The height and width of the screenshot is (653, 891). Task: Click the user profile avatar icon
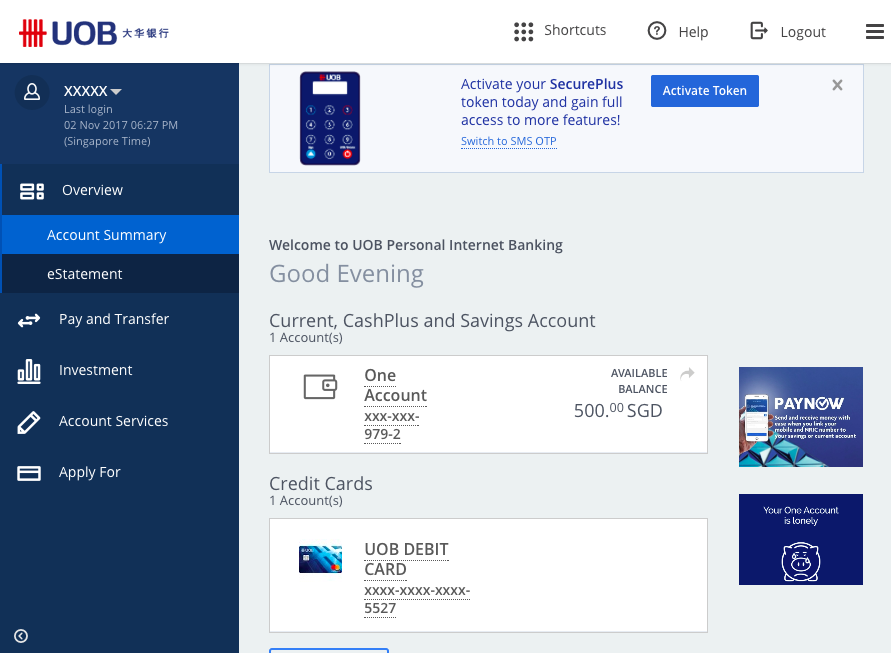click(x=32, y=91)
